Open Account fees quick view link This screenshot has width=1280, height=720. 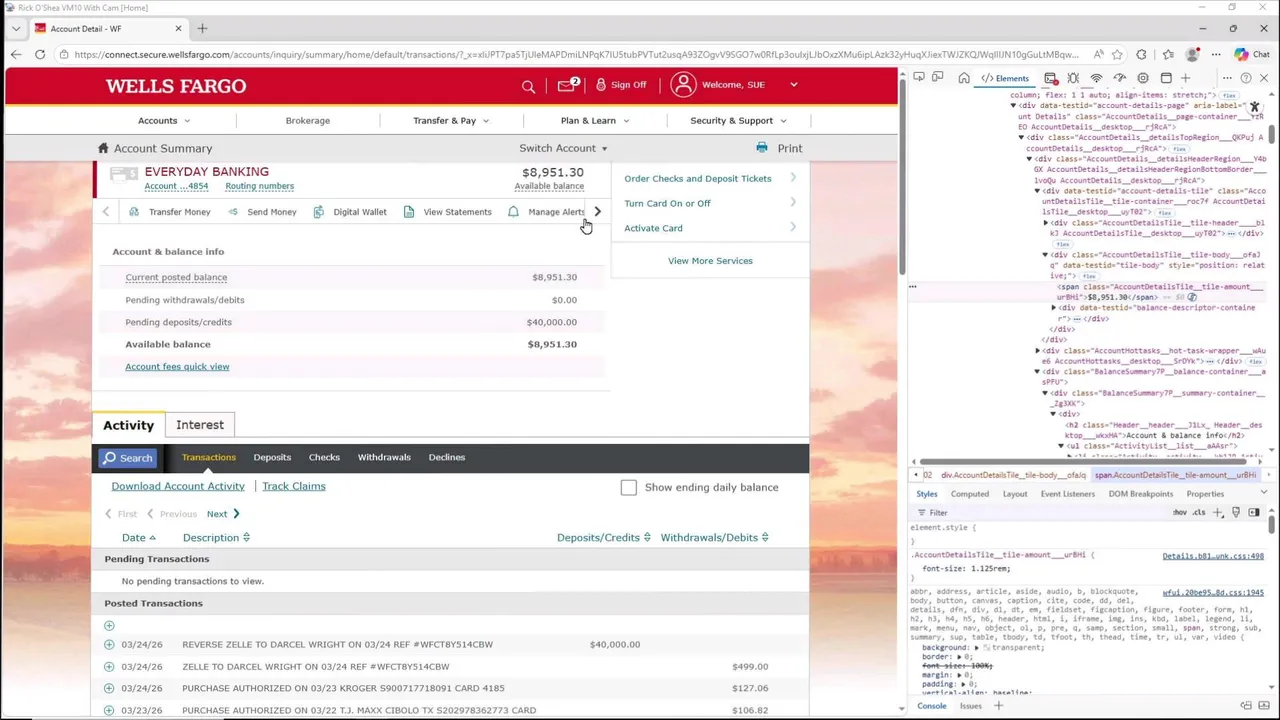(x=177, y=366)
